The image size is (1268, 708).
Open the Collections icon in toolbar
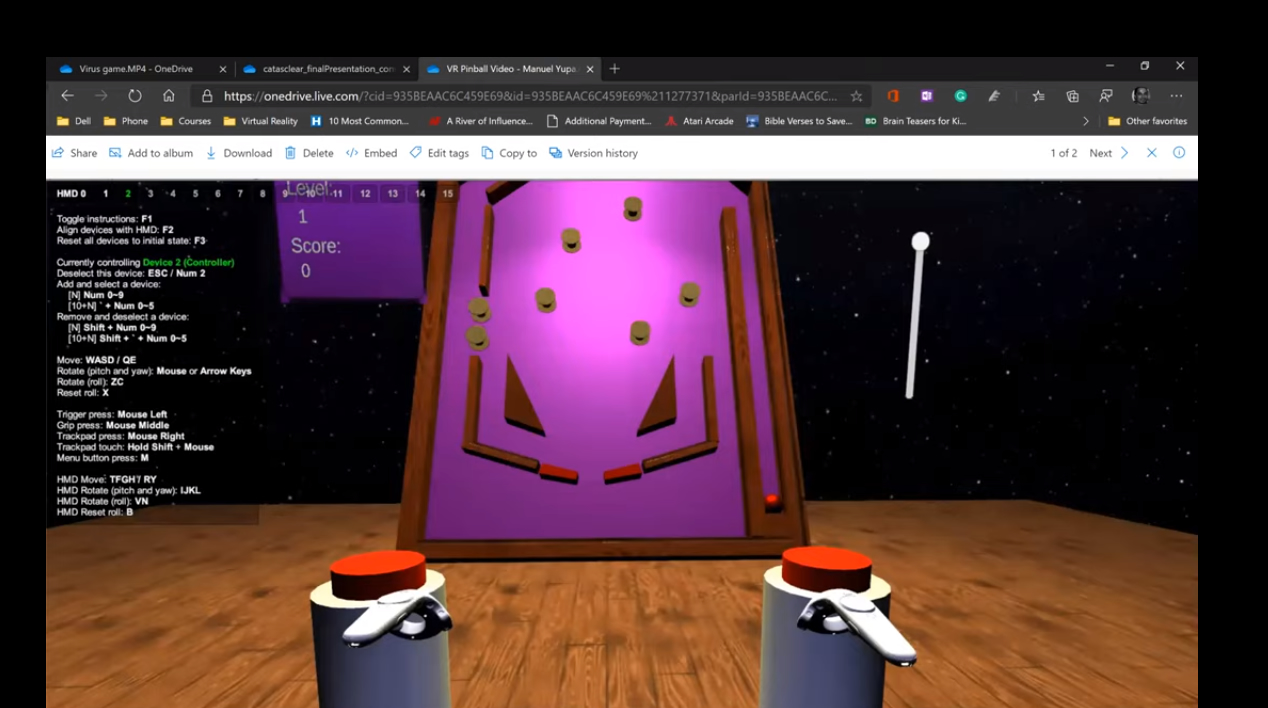click(1072, 96)
